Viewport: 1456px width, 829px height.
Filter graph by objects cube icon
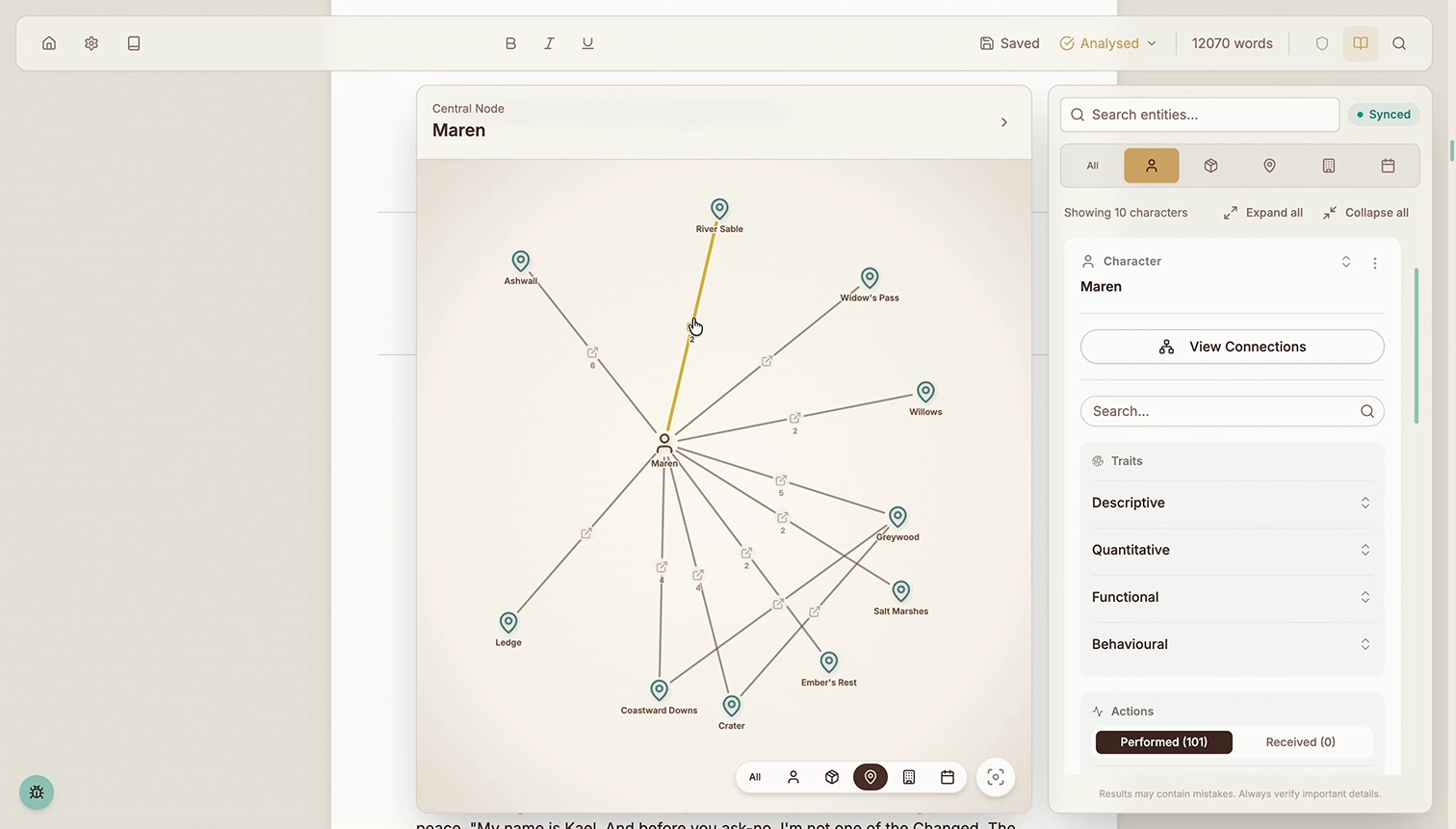point(832,777)
